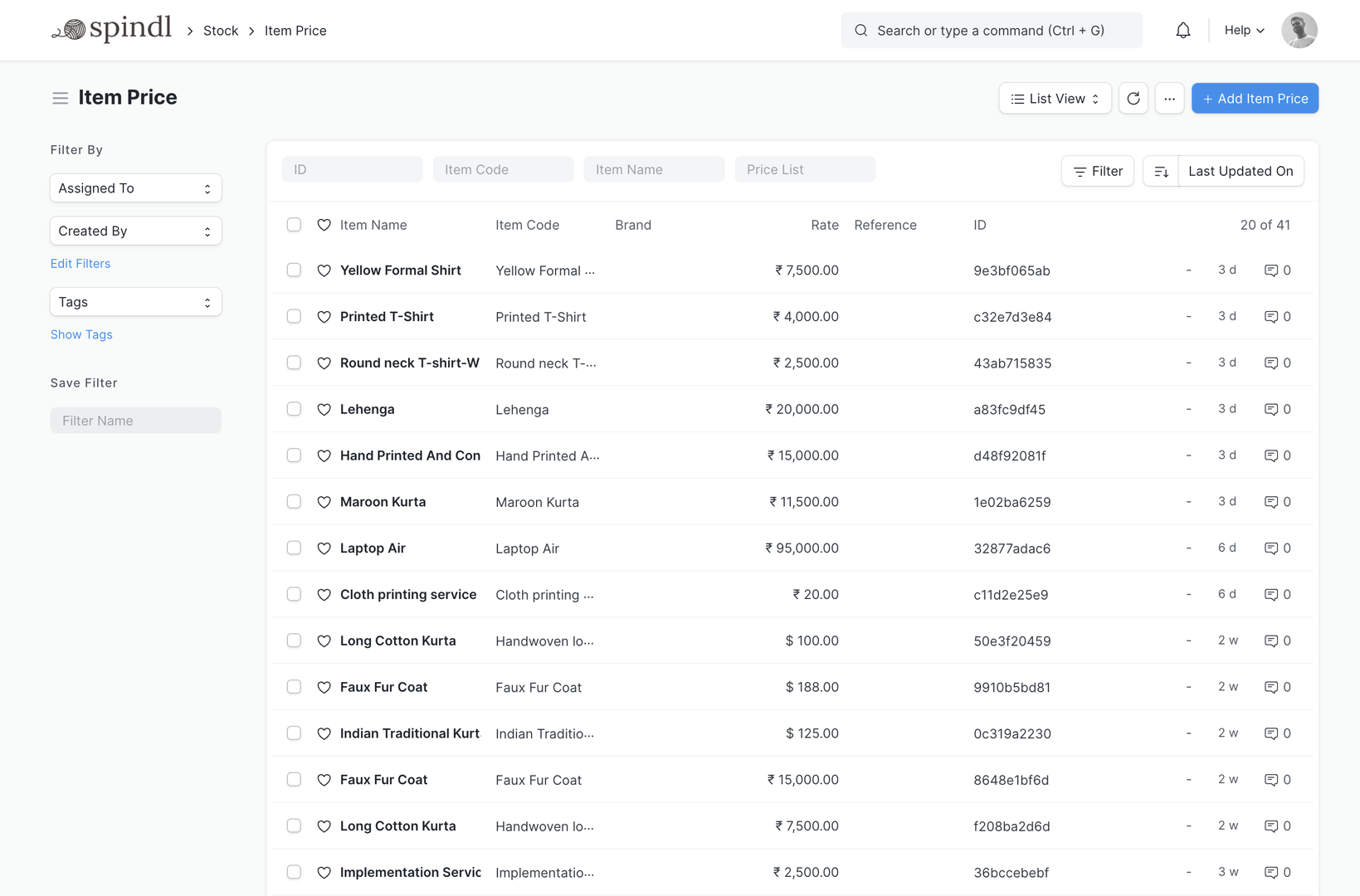Click Item Price breadcrumb
The width and height of the screenshot is (1360, 896).
tap(295, 31)
